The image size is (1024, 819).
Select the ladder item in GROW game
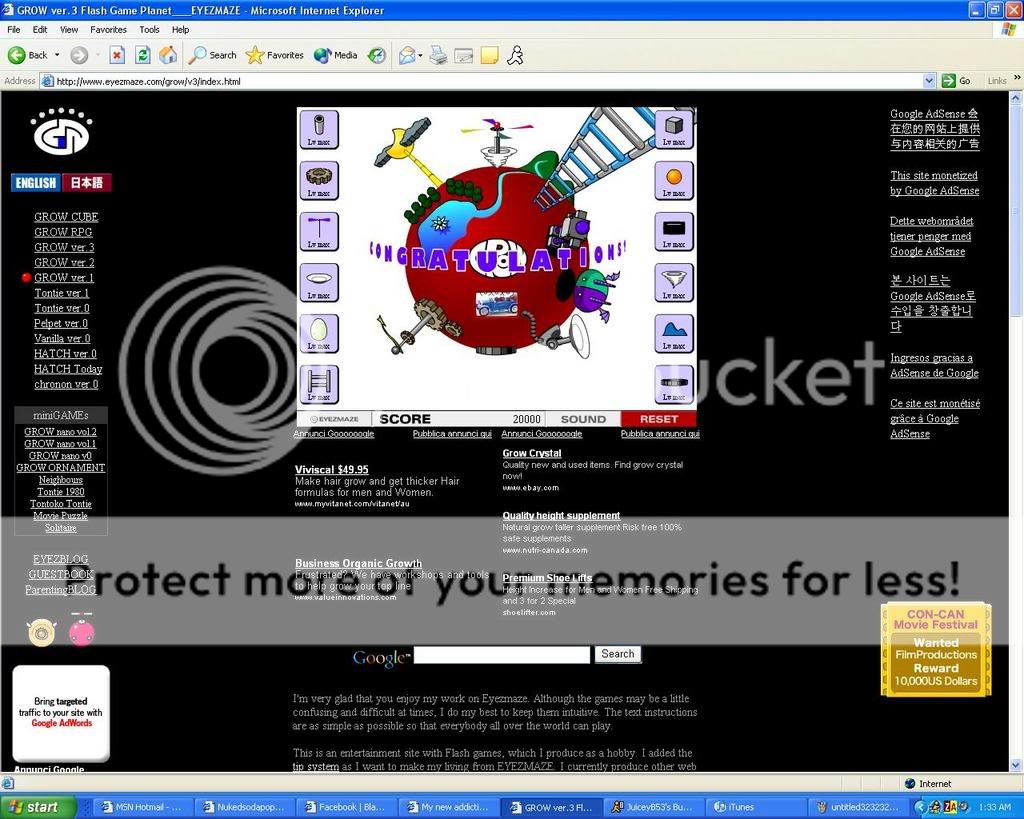[x=319, y=384]
